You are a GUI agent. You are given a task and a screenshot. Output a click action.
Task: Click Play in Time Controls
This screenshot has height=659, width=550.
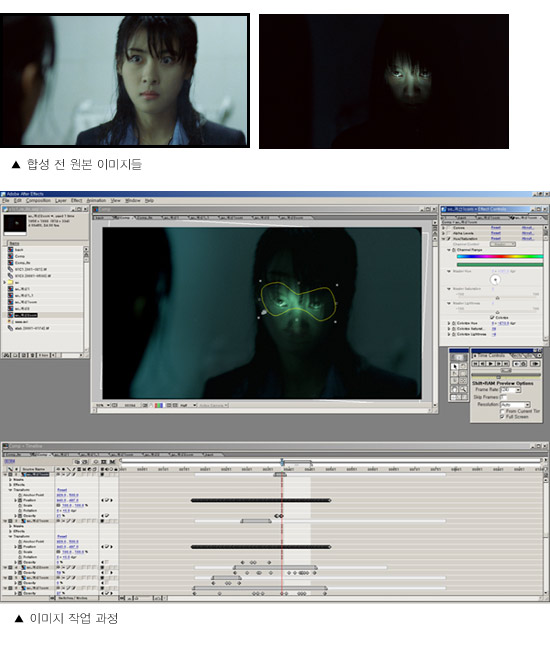pos(491,364)
